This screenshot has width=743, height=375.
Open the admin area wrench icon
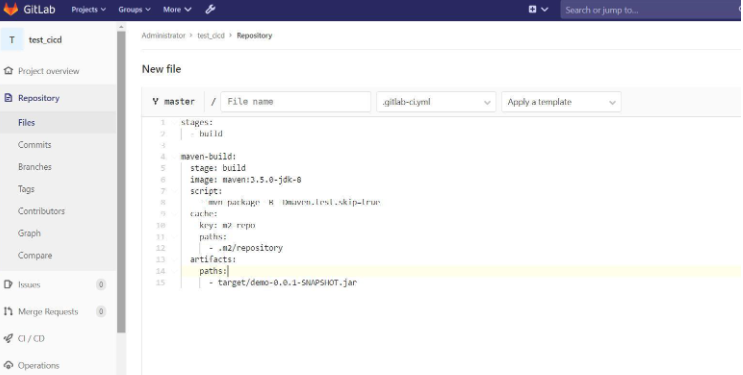(210, 9)
